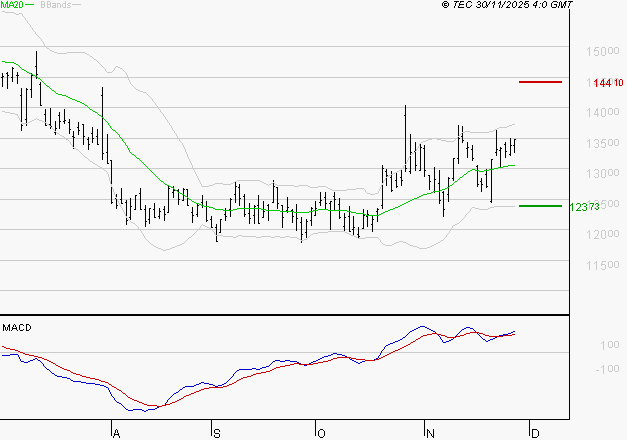The width and height of the screenshot is (627, 440).
Task: Click the D month marker on time axis
Action: click(535, 433)
